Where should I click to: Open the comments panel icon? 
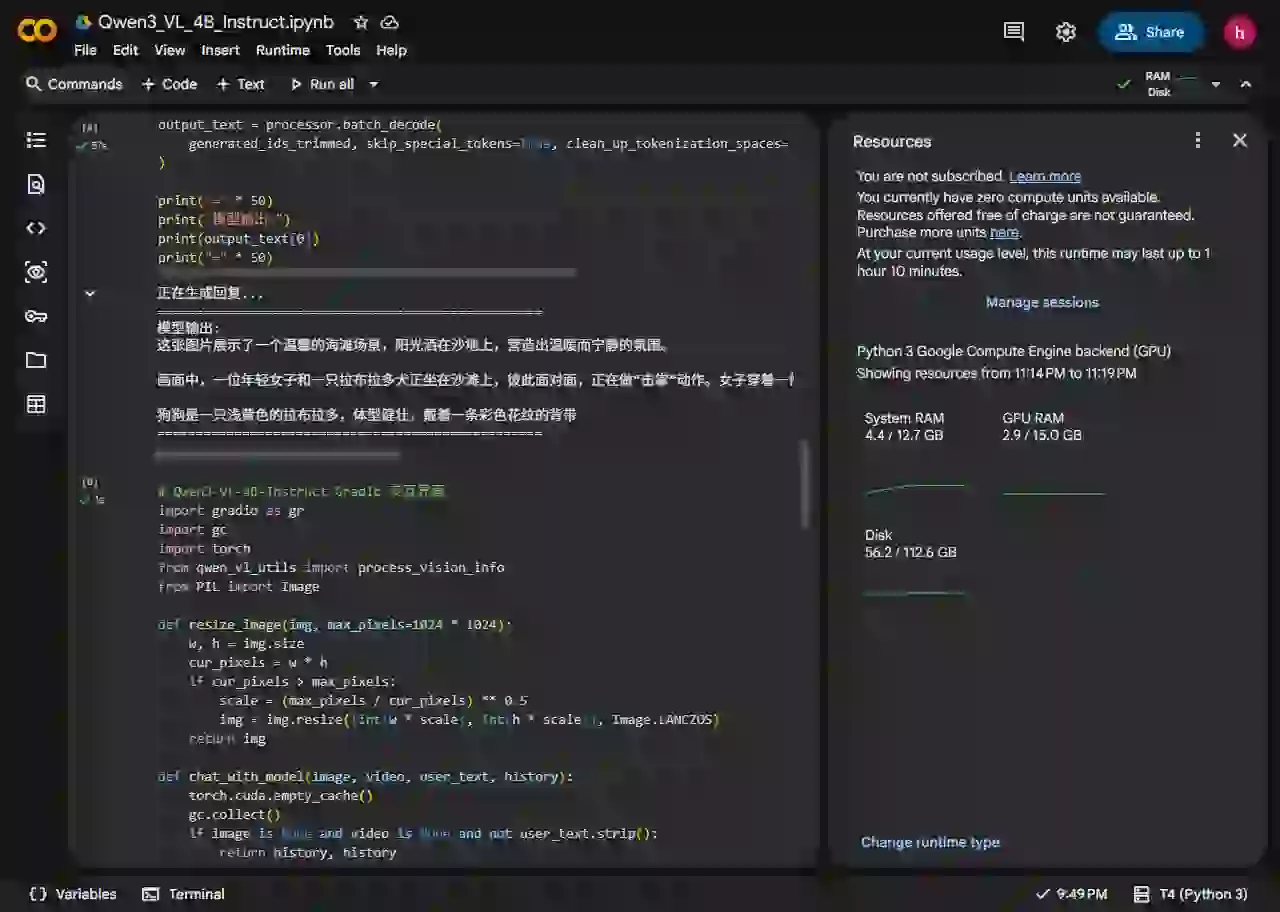(1014, 32)
